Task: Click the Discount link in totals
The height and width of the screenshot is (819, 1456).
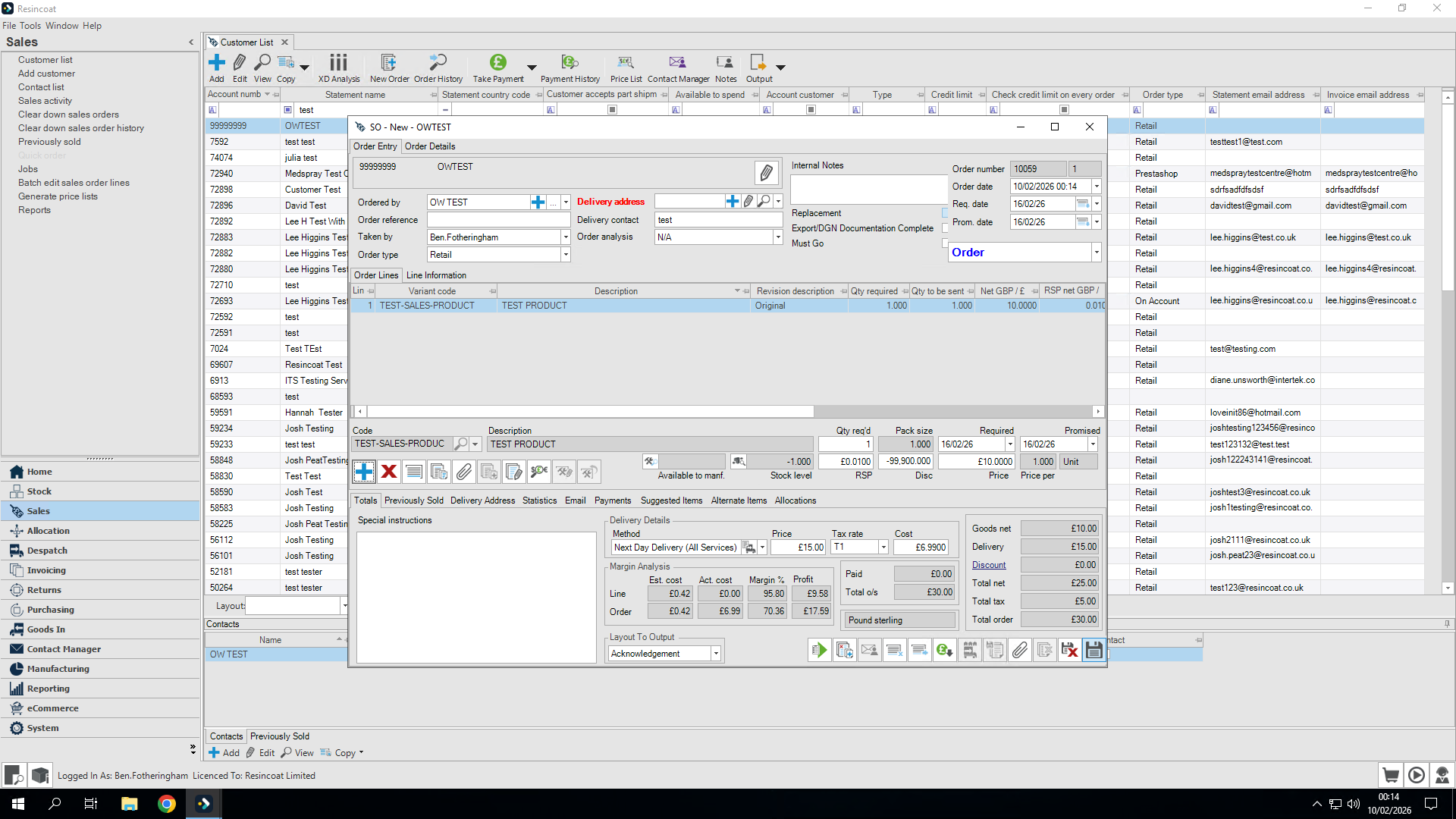Action: coord(989,565)
